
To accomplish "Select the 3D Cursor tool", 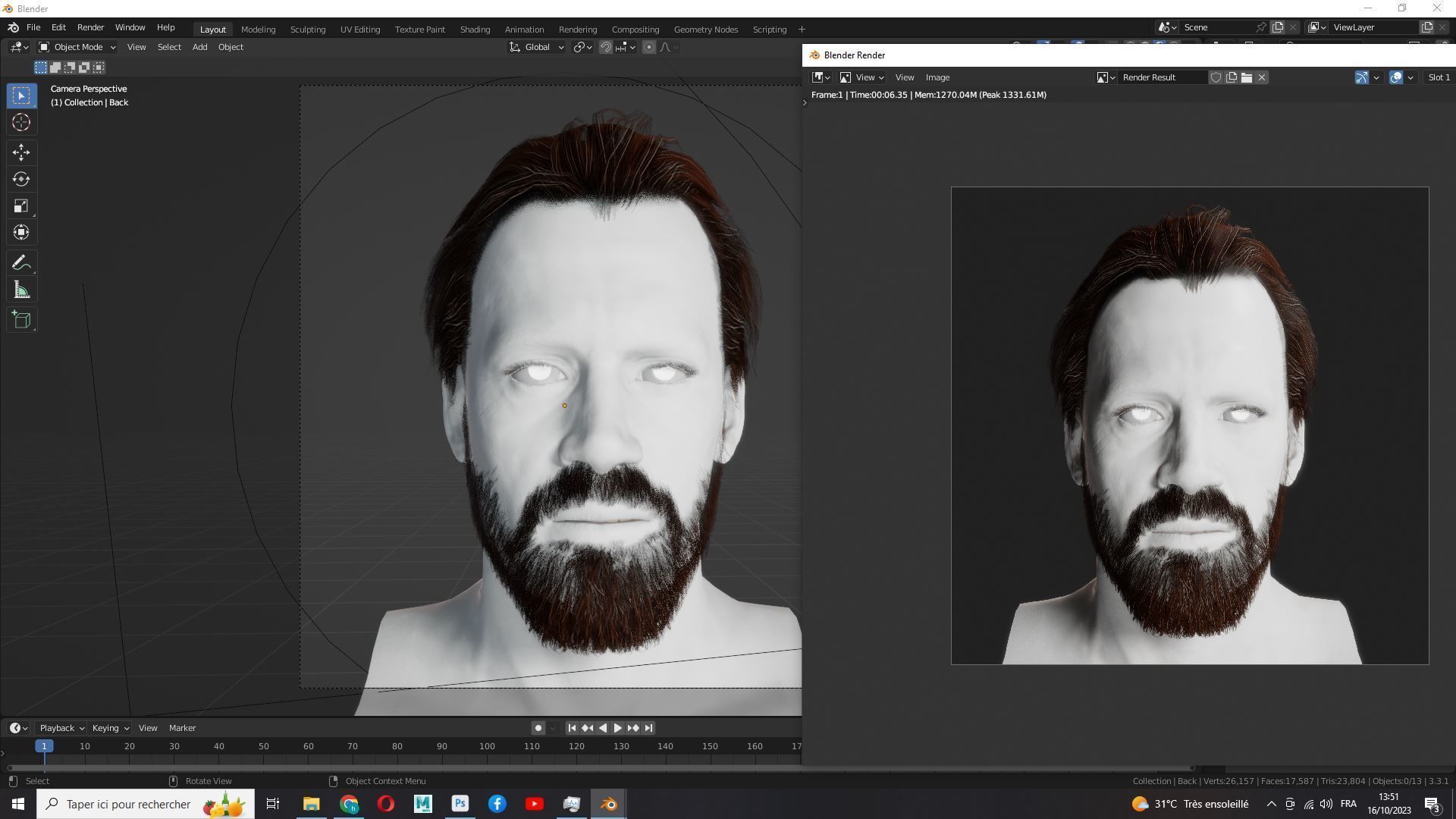I will point(21,122).
